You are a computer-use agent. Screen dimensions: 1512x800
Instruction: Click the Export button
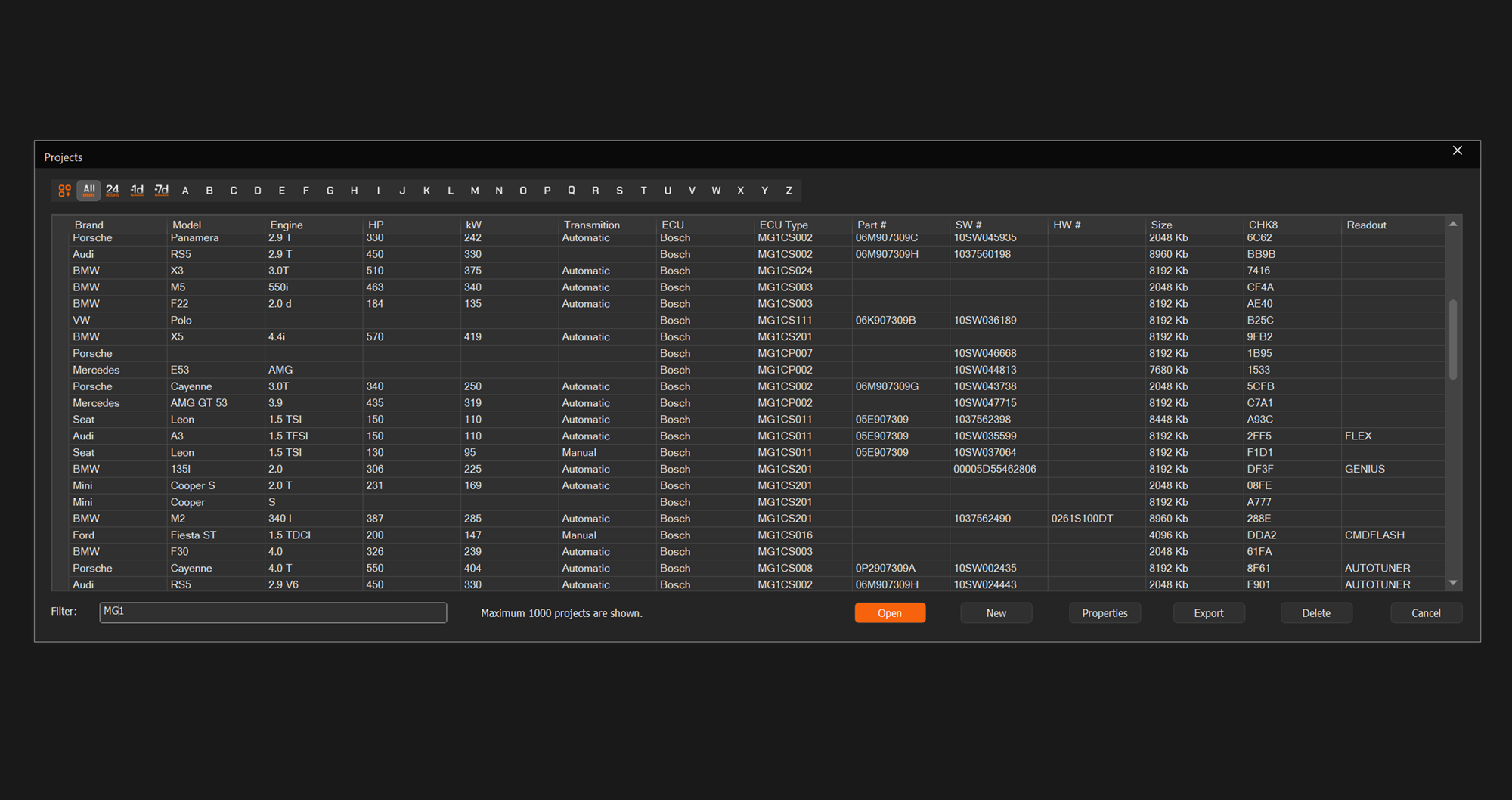pyautogui.click(x=1208, y=613)
